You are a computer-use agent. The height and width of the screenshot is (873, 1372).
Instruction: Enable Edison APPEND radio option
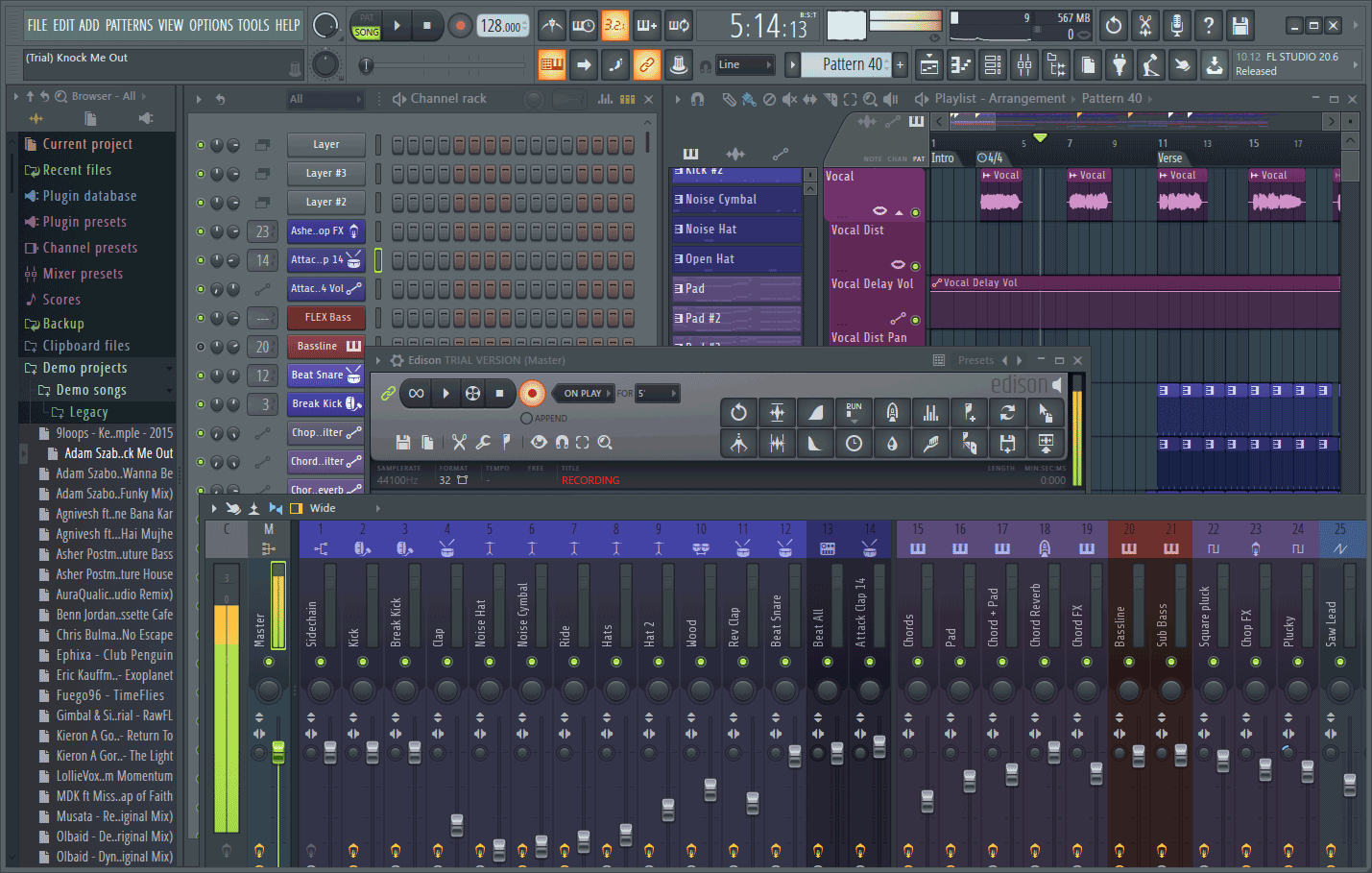(x=526, y=418)
